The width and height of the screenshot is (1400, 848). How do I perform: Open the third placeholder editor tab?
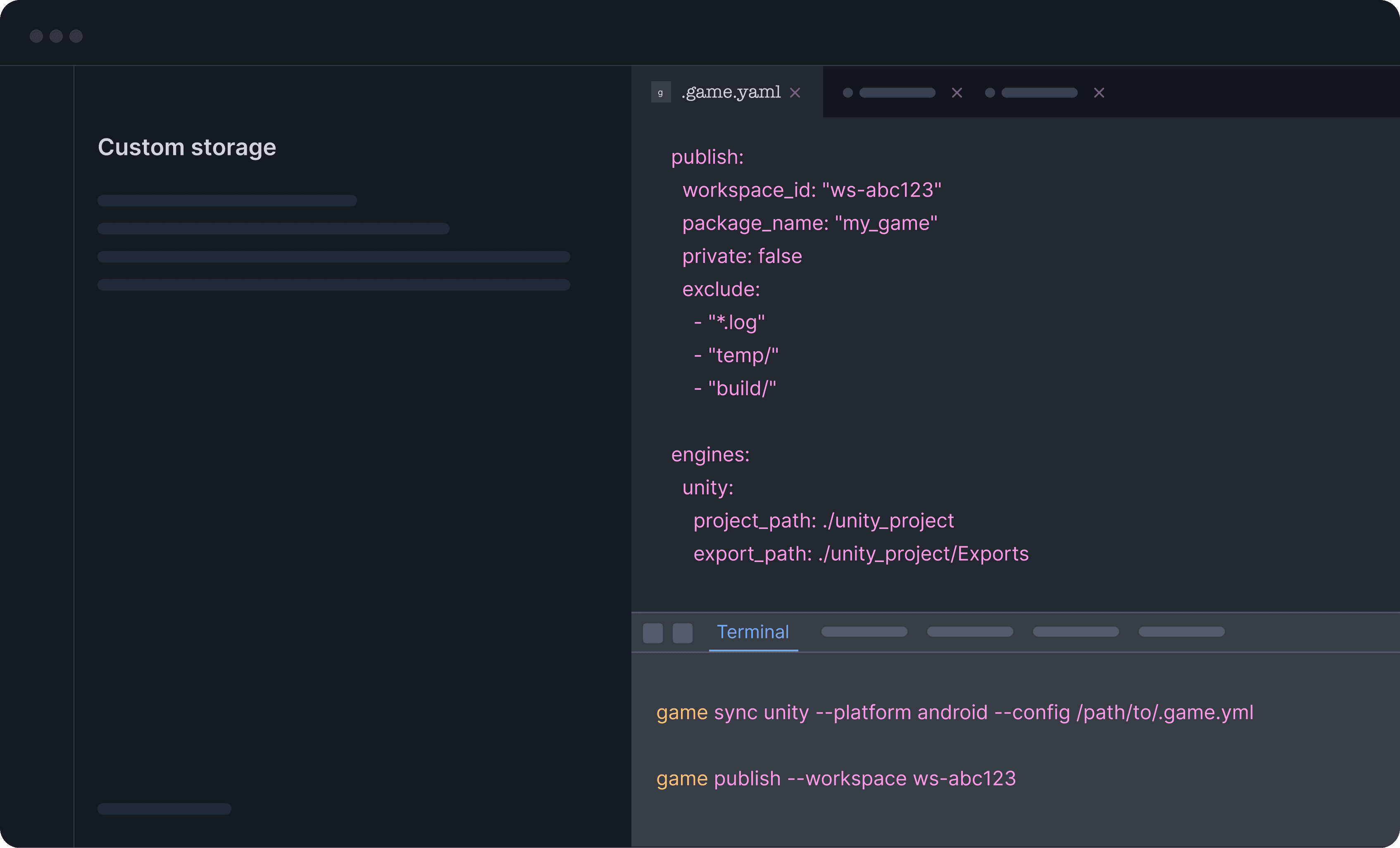click(1039, 93)
